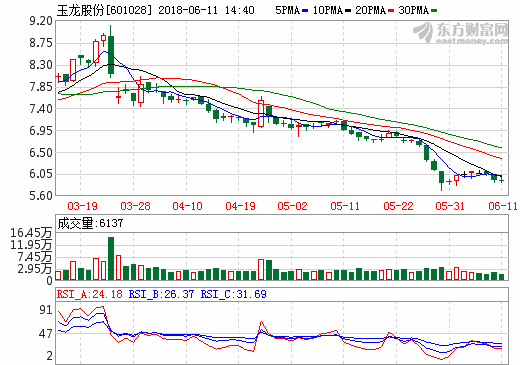Screen dimensions: 520x365
Task: Click the 91 RSI axis label
Action: point(46,310)
